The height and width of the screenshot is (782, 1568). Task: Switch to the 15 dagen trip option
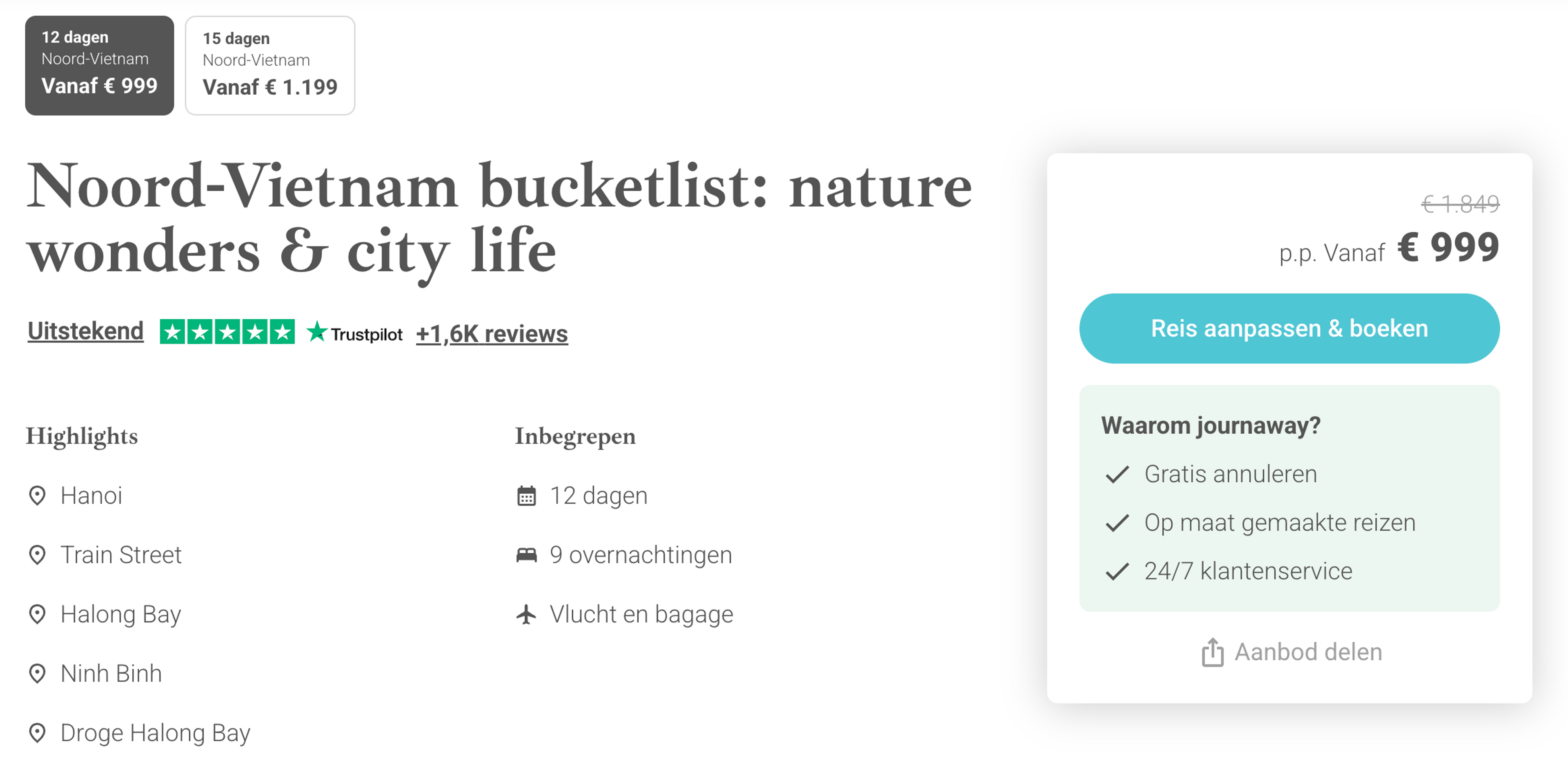click(x=269, y=65)
